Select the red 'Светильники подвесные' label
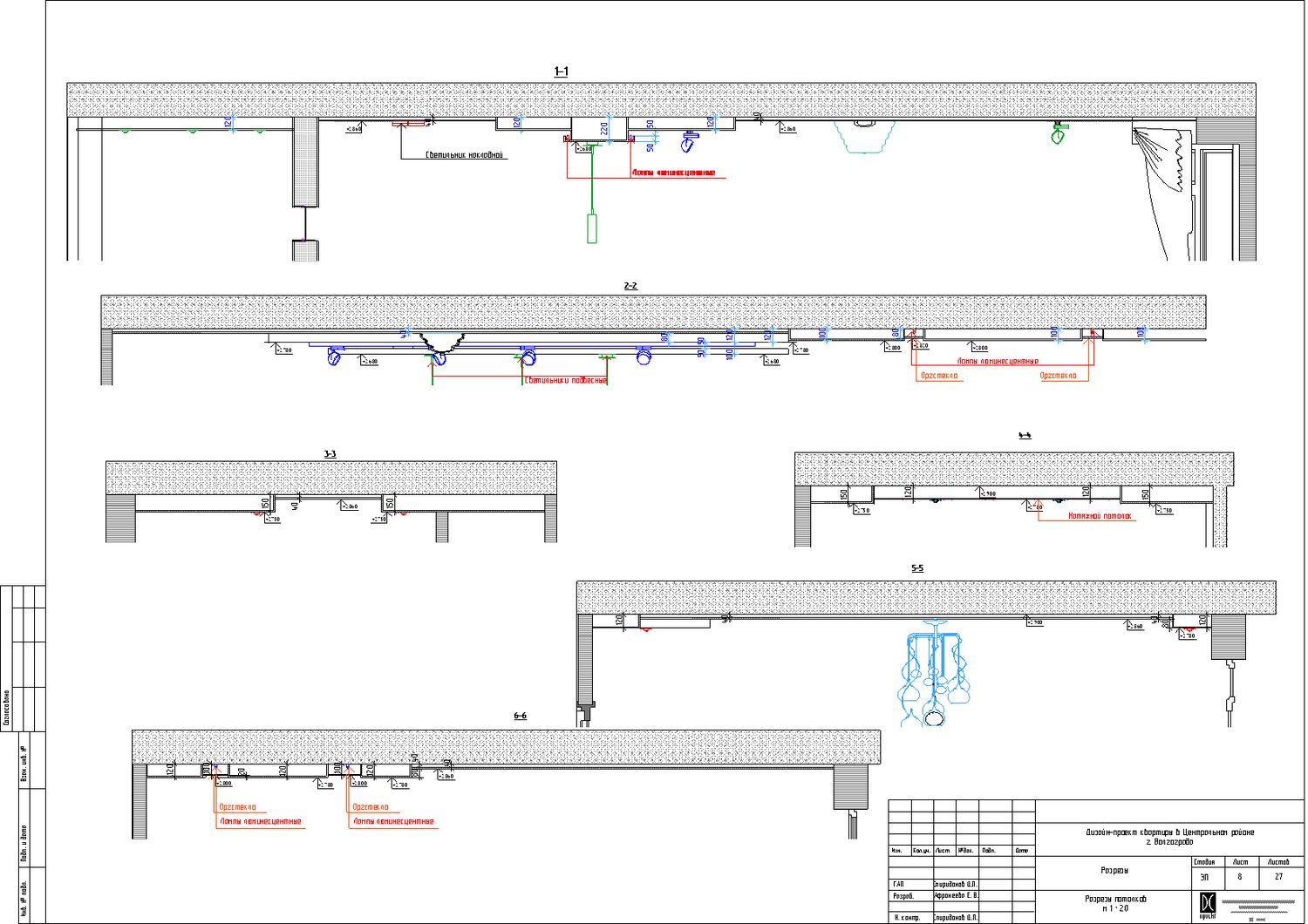The width and height of the screenshot is (1308, 924). coord(565,380)
